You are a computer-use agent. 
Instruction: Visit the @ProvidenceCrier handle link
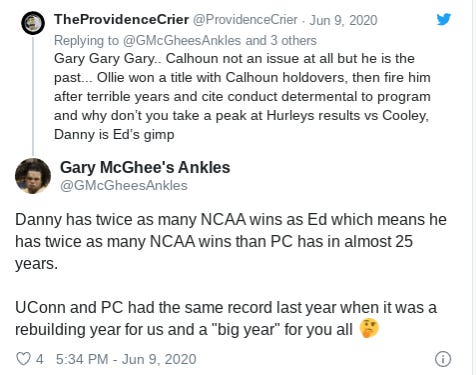click(x=245, y=20)
